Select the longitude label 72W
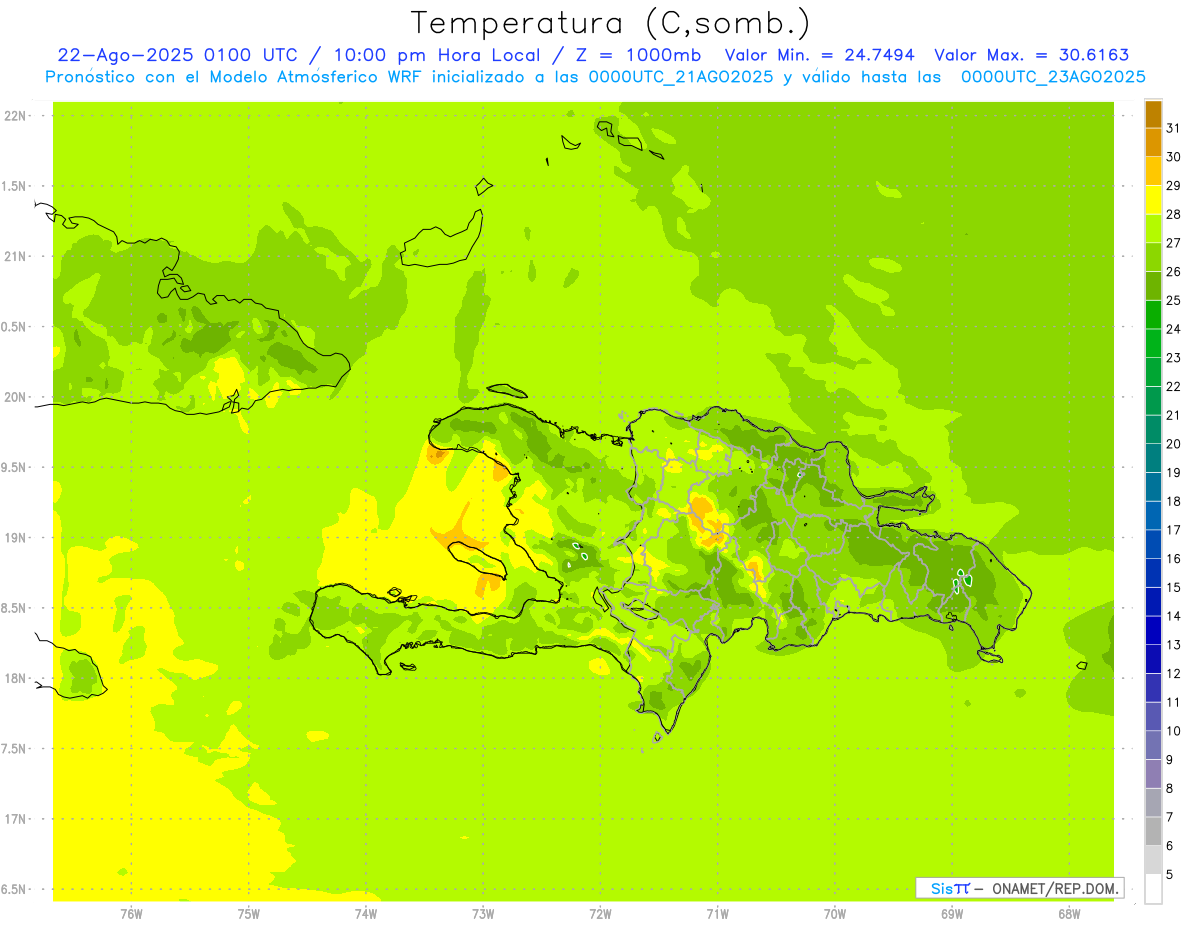The width and height of the screenshot is (1200, 927). (601, 913)
